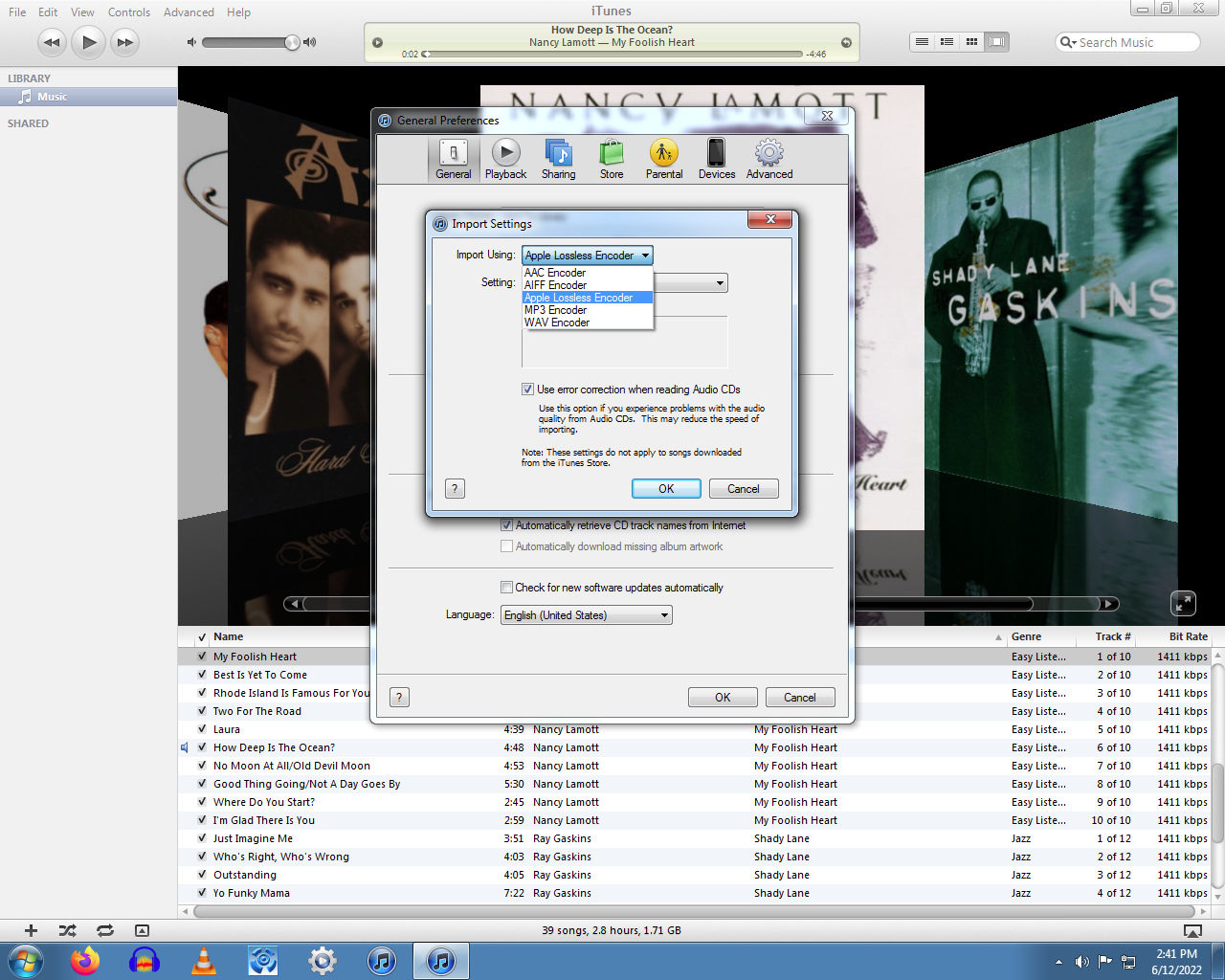The height and width of the screenshot is (980, 1225).
Task: Click the Previous track rewind button
Action: 52,42
